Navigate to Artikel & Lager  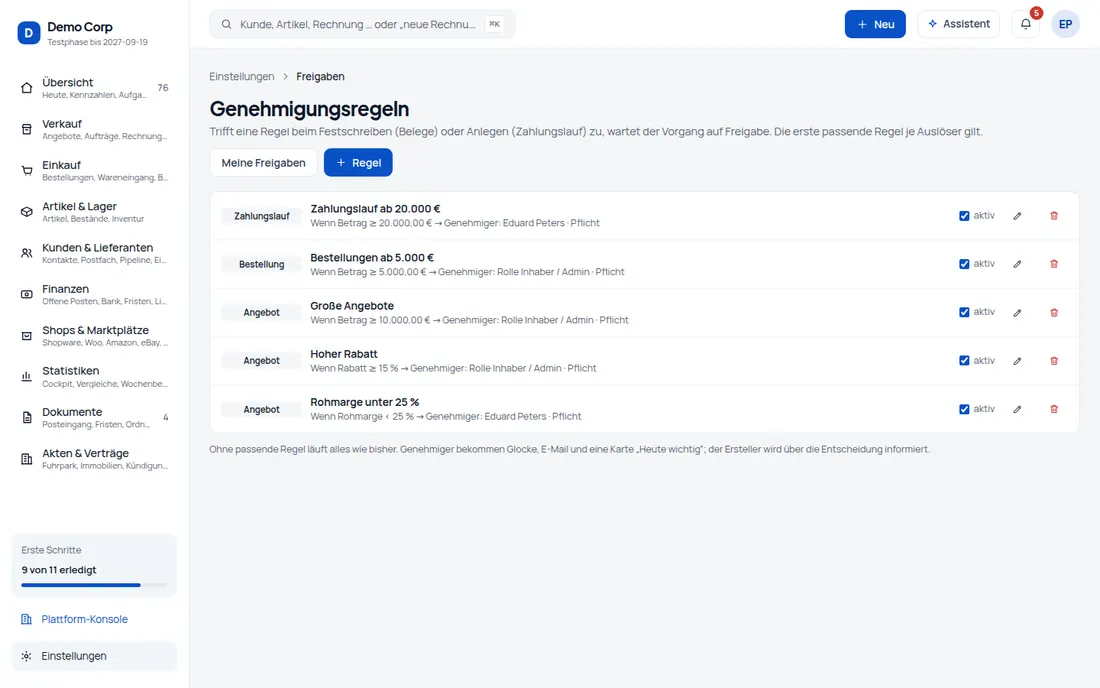coord(94,212)
